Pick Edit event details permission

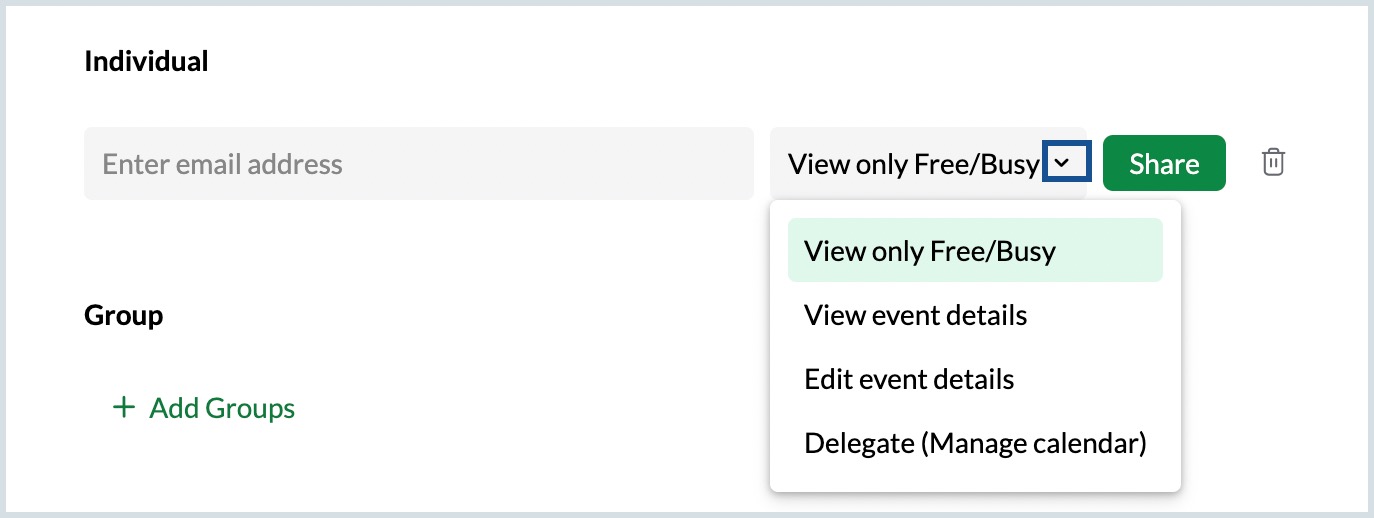coord(909,380)
